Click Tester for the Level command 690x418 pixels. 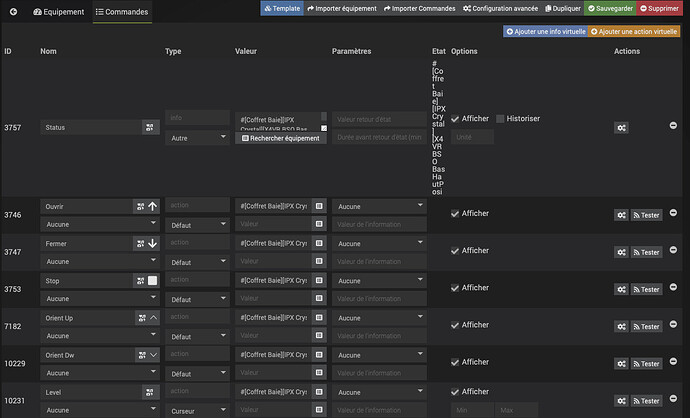tap(646, 401)
